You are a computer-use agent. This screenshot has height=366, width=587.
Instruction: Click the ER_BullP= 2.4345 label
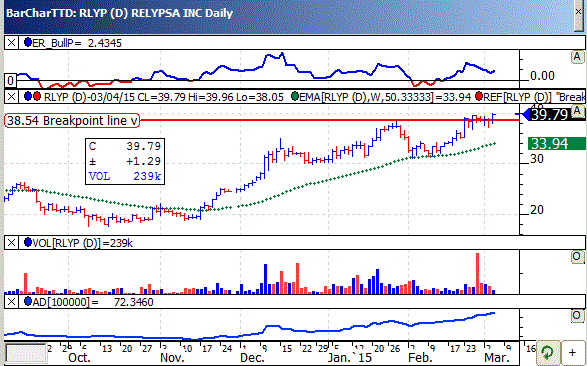77,43
